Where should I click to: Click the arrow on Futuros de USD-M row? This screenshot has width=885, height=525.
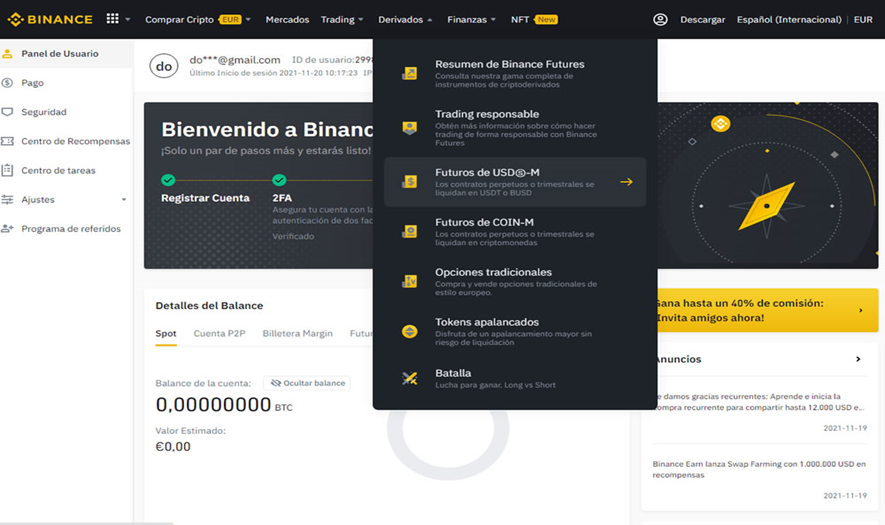[626, 182]
